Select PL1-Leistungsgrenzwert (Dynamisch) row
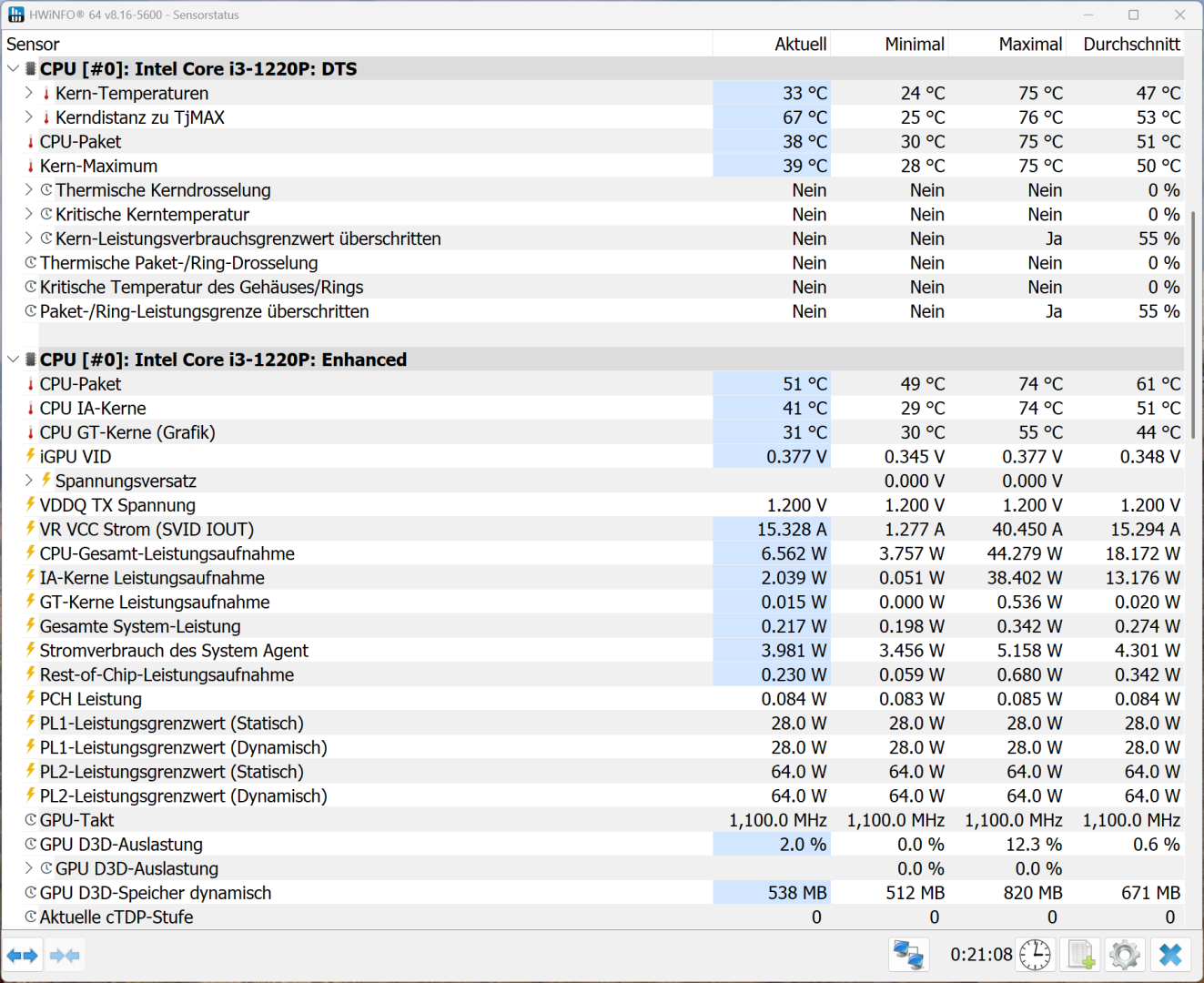This screenshot has width=1204, height=983. [x=593, y=747]
